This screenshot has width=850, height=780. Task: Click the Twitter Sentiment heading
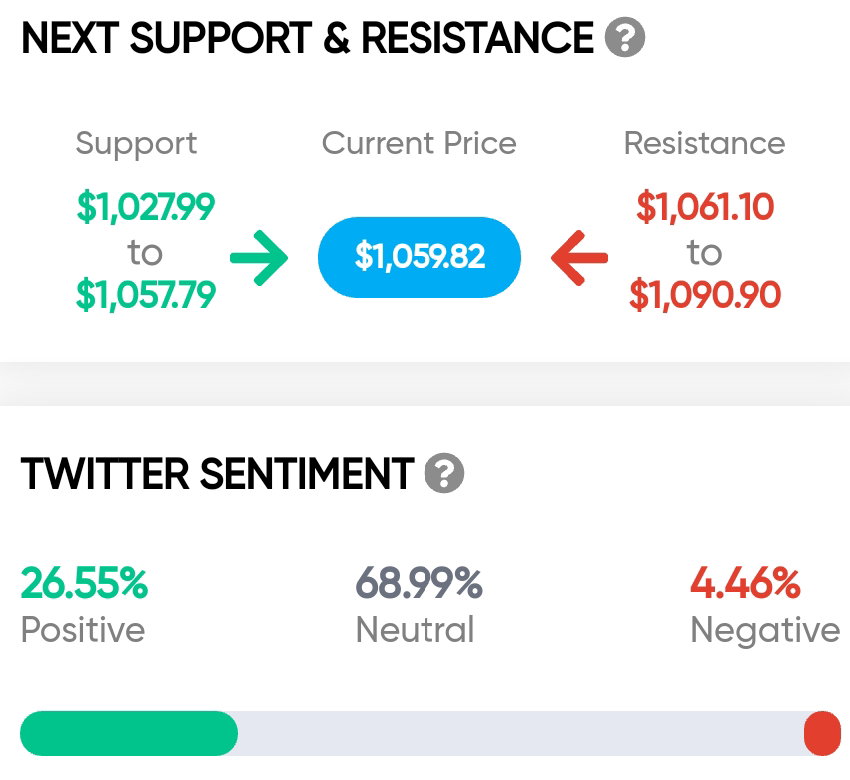point(217,473)
